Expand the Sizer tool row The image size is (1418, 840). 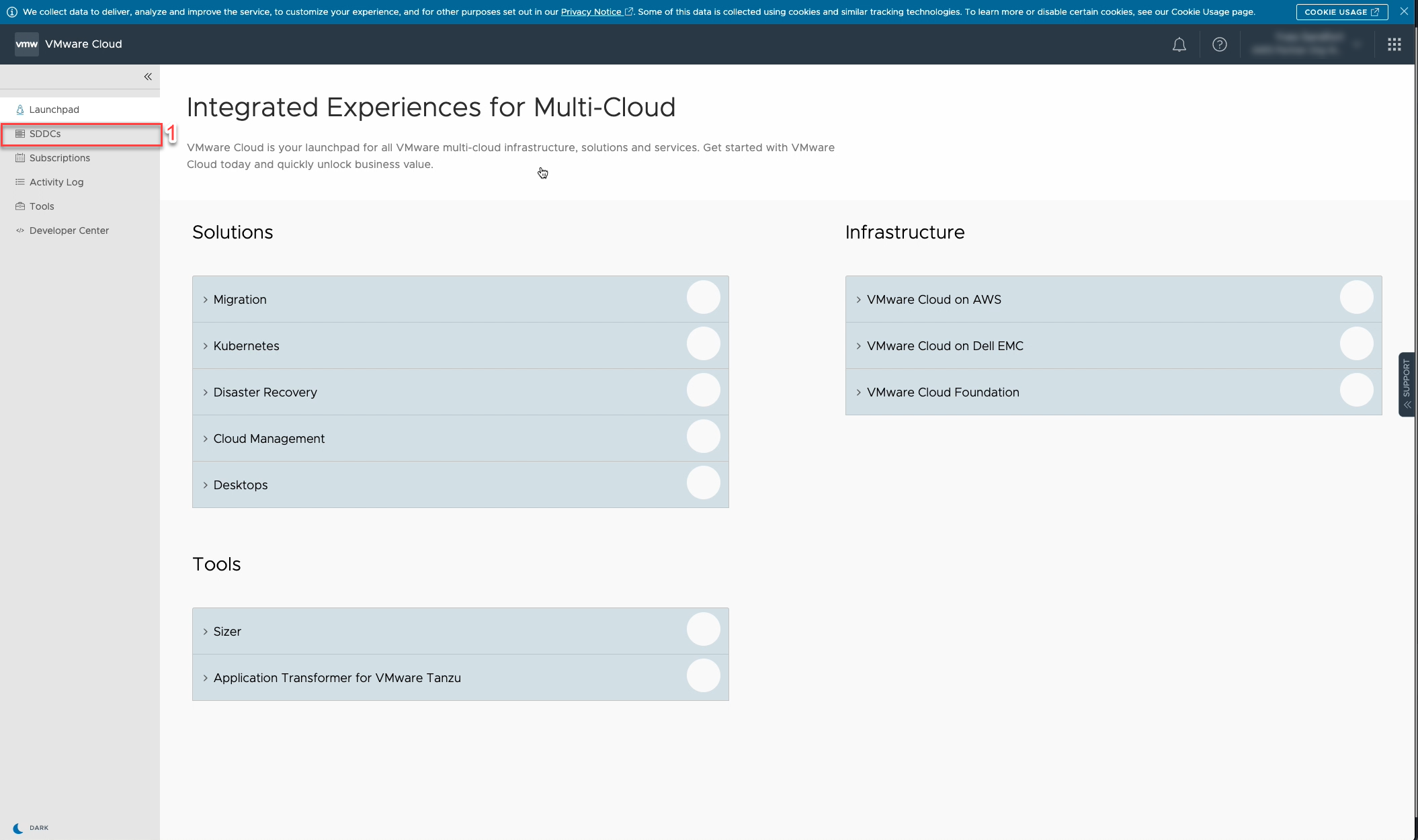[460, 631]
